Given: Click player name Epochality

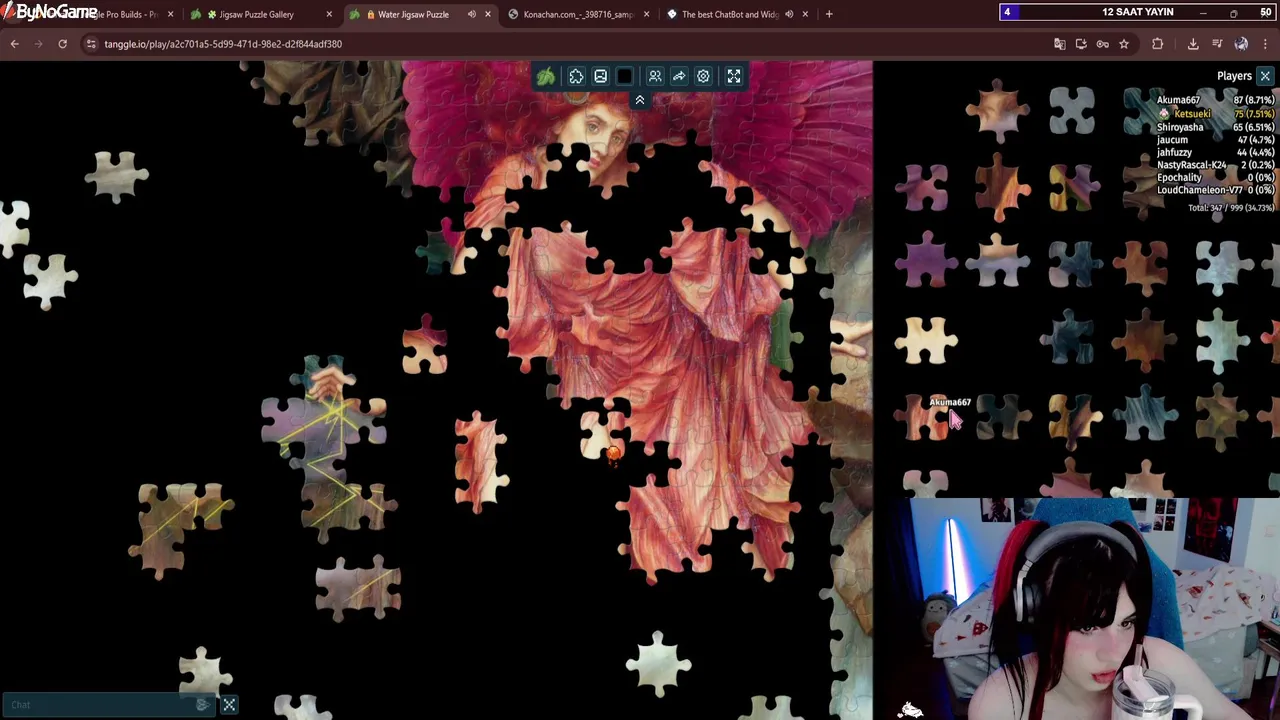Looking at the screenshot, I should coord(1179,177).
